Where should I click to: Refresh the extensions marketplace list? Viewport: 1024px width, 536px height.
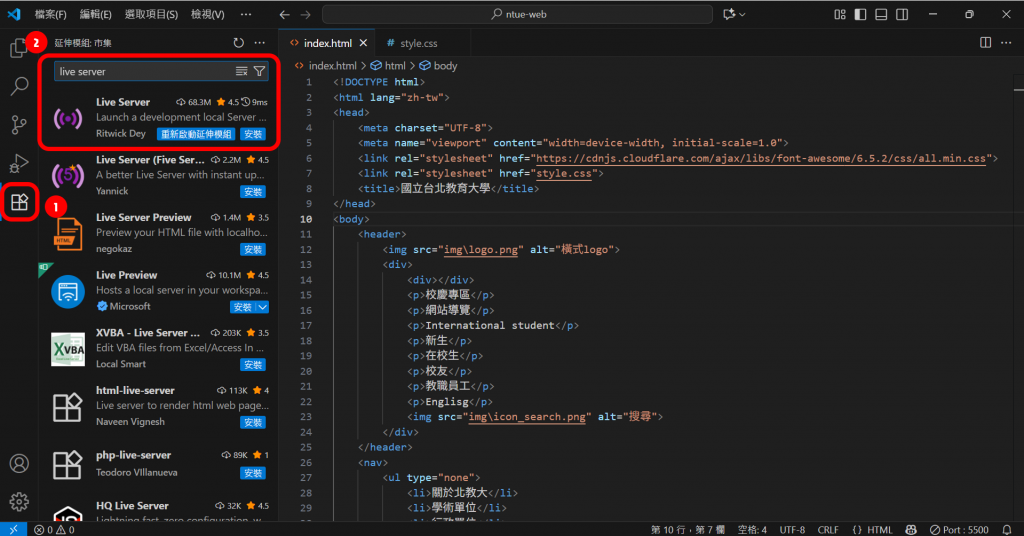coord(238,43)
